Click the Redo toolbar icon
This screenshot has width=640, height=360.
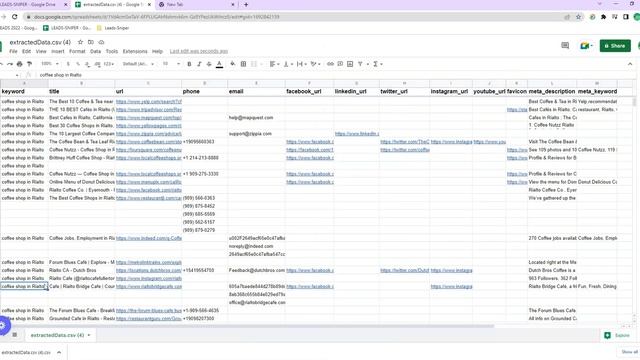(x=10, y=64)
